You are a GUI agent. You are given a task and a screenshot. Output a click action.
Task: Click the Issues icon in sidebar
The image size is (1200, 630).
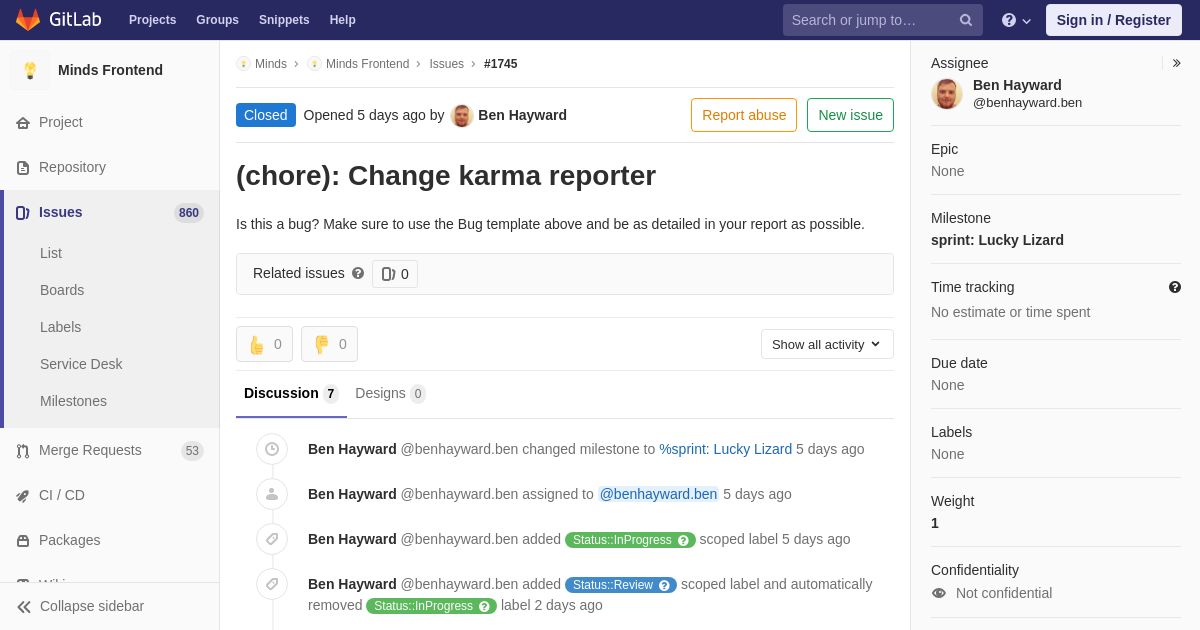tap(23, 212)
